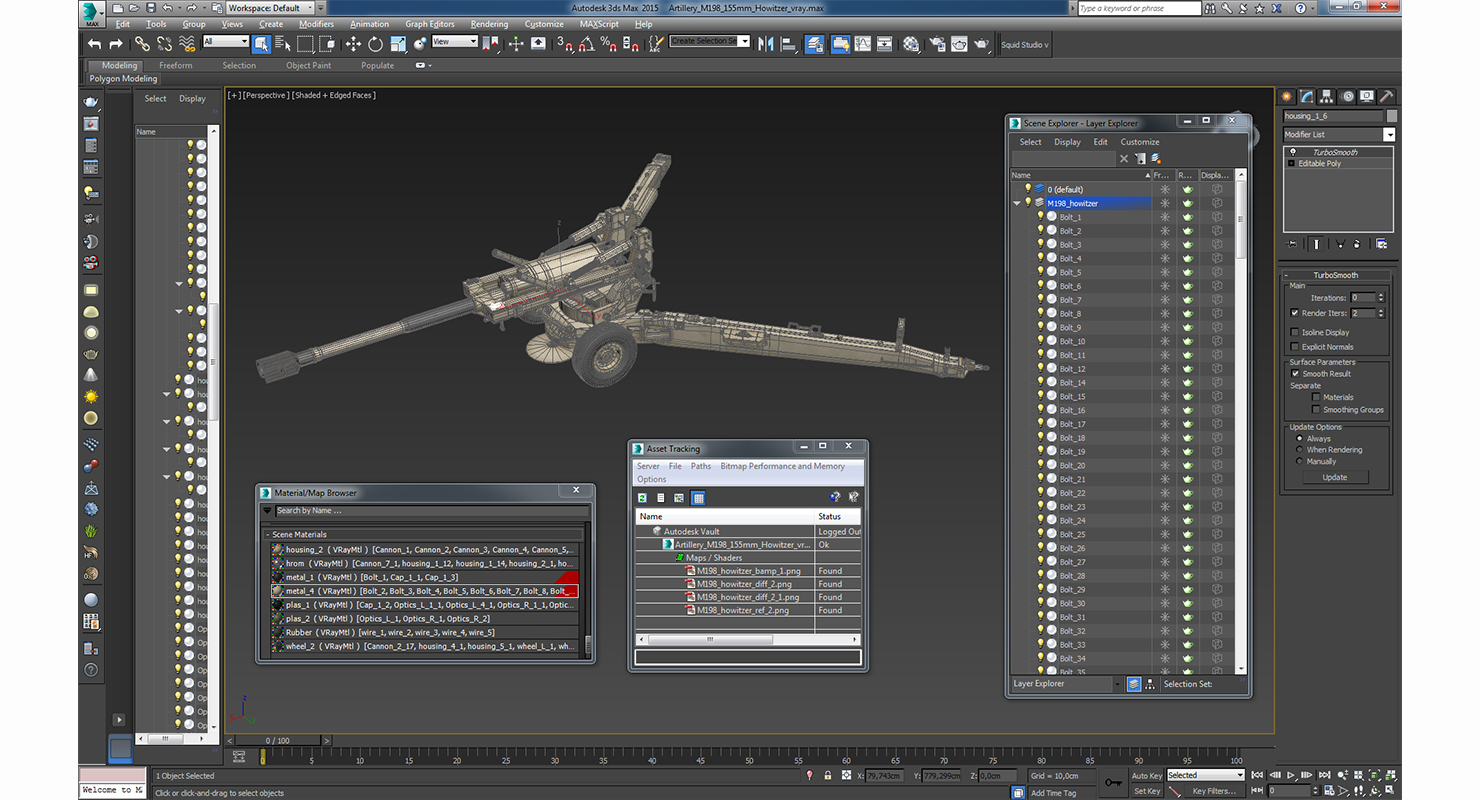Click the Set Key button
The image size is (1480, 800).
1147,791
